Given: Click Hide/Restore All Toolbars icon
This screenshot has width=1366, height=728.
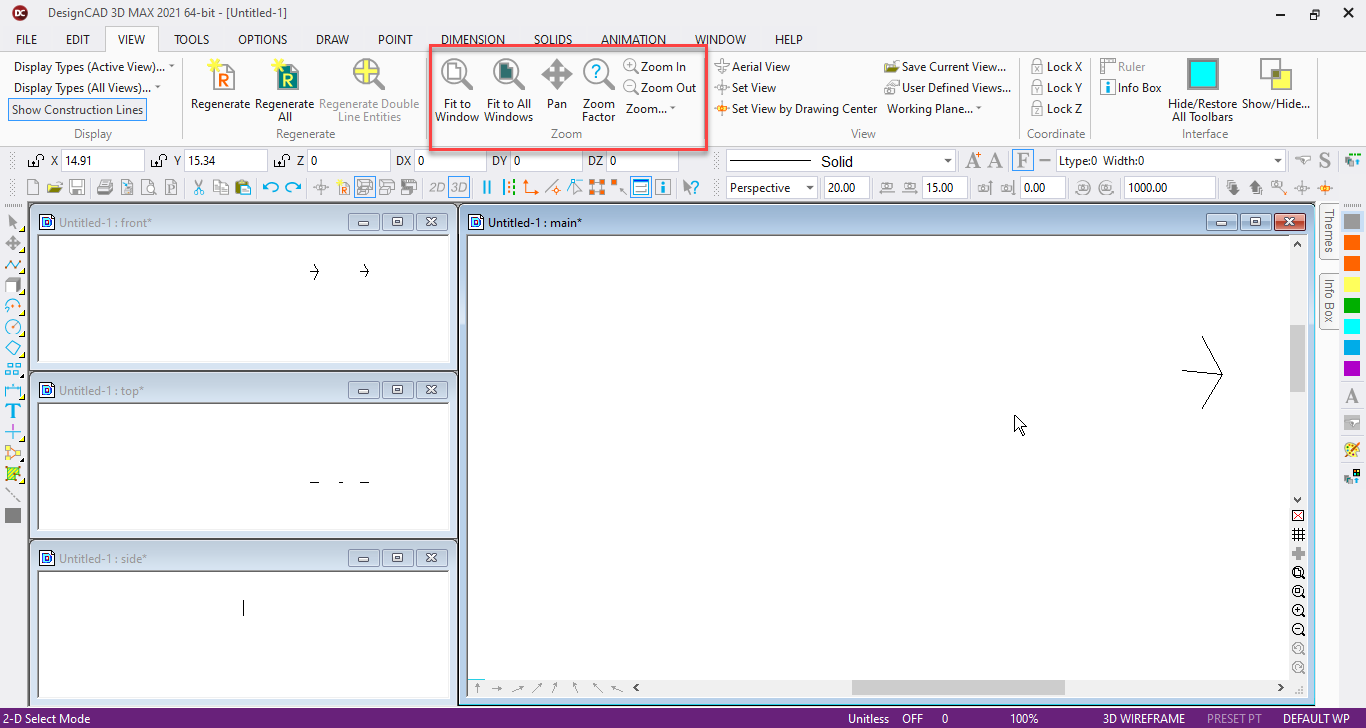Looking at the screenshot, I should 1202,76.
